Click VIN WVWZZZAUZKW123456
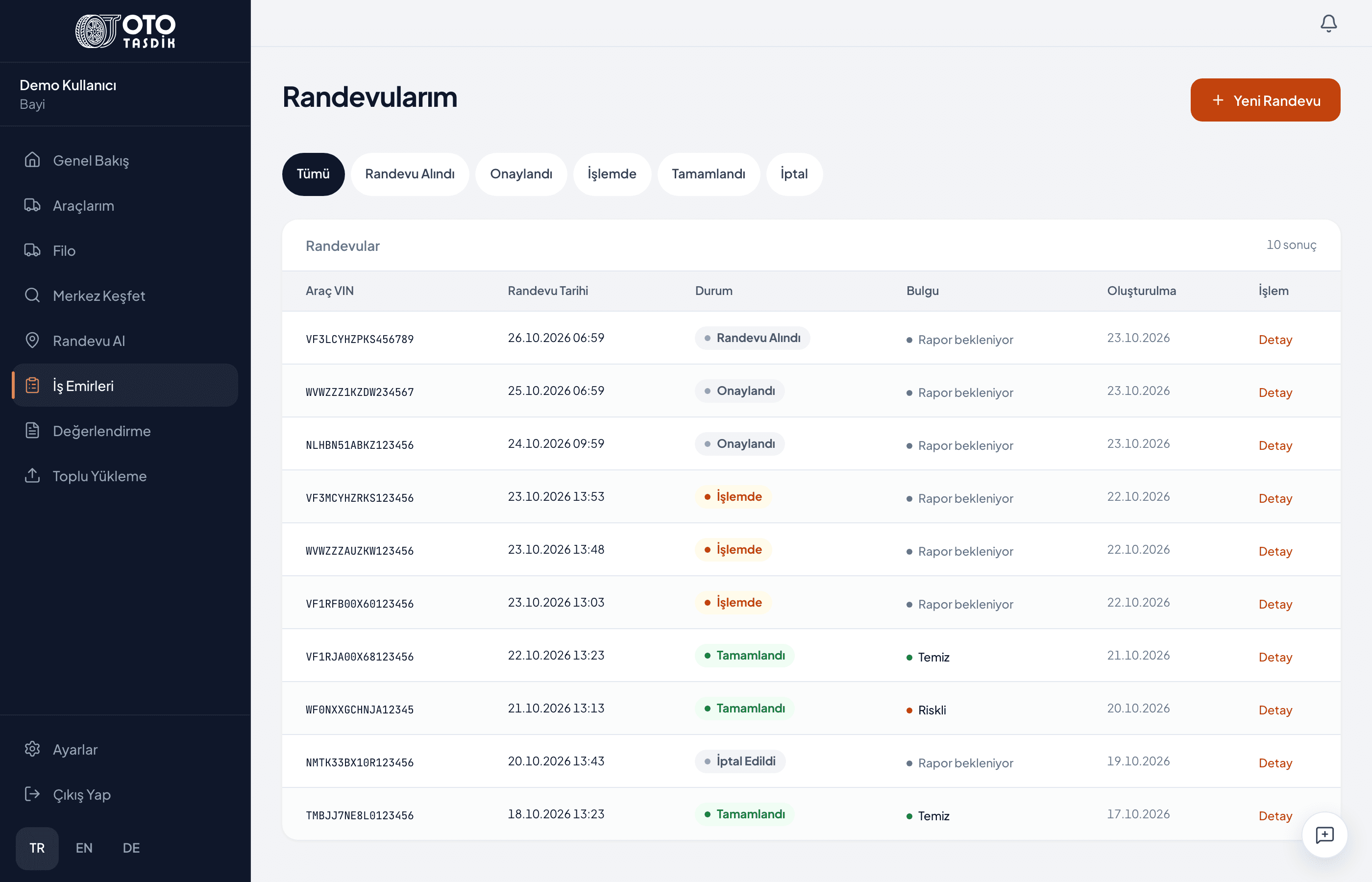 click(x=360, y=551)
